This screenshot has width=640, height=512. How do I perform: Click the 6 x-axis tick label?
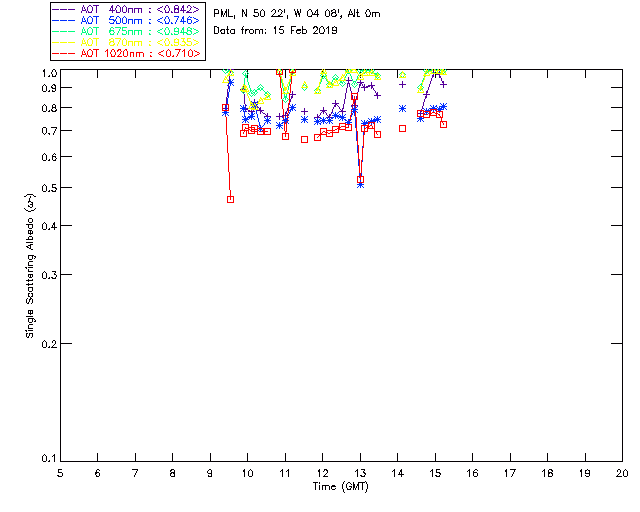click(x=98, y=474)
